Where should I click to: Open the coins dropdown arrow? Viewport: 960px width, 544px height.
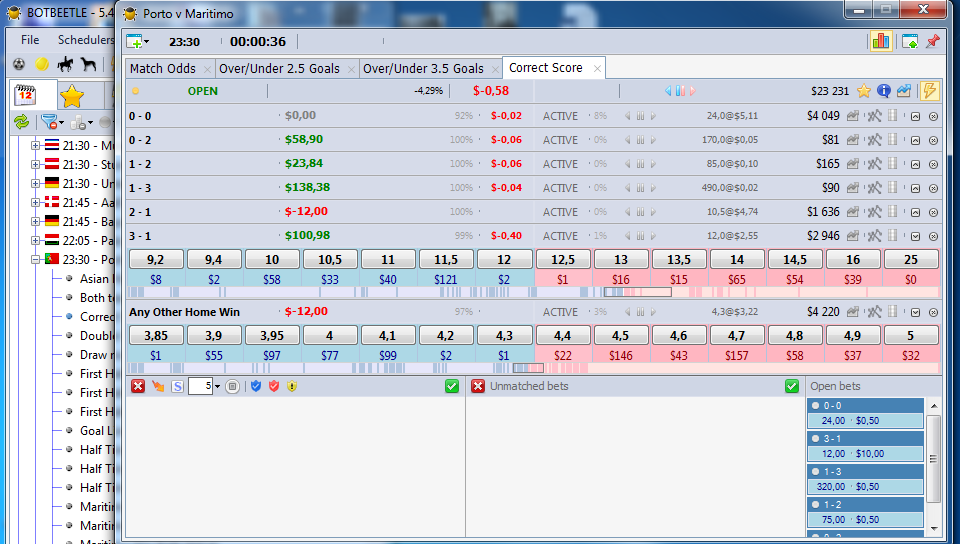click(91, 123)
